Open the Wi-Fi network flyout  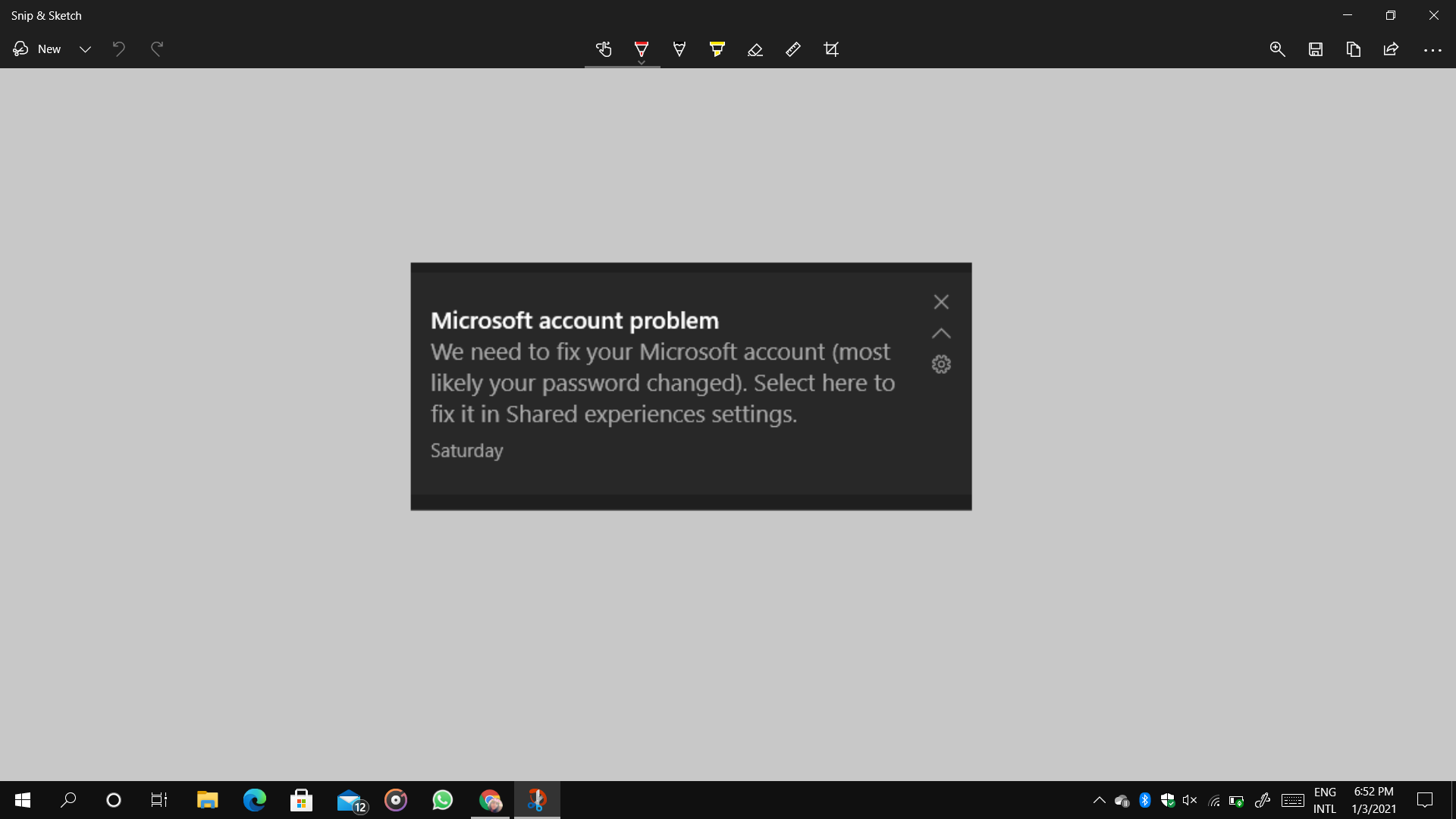(1213, 800)
